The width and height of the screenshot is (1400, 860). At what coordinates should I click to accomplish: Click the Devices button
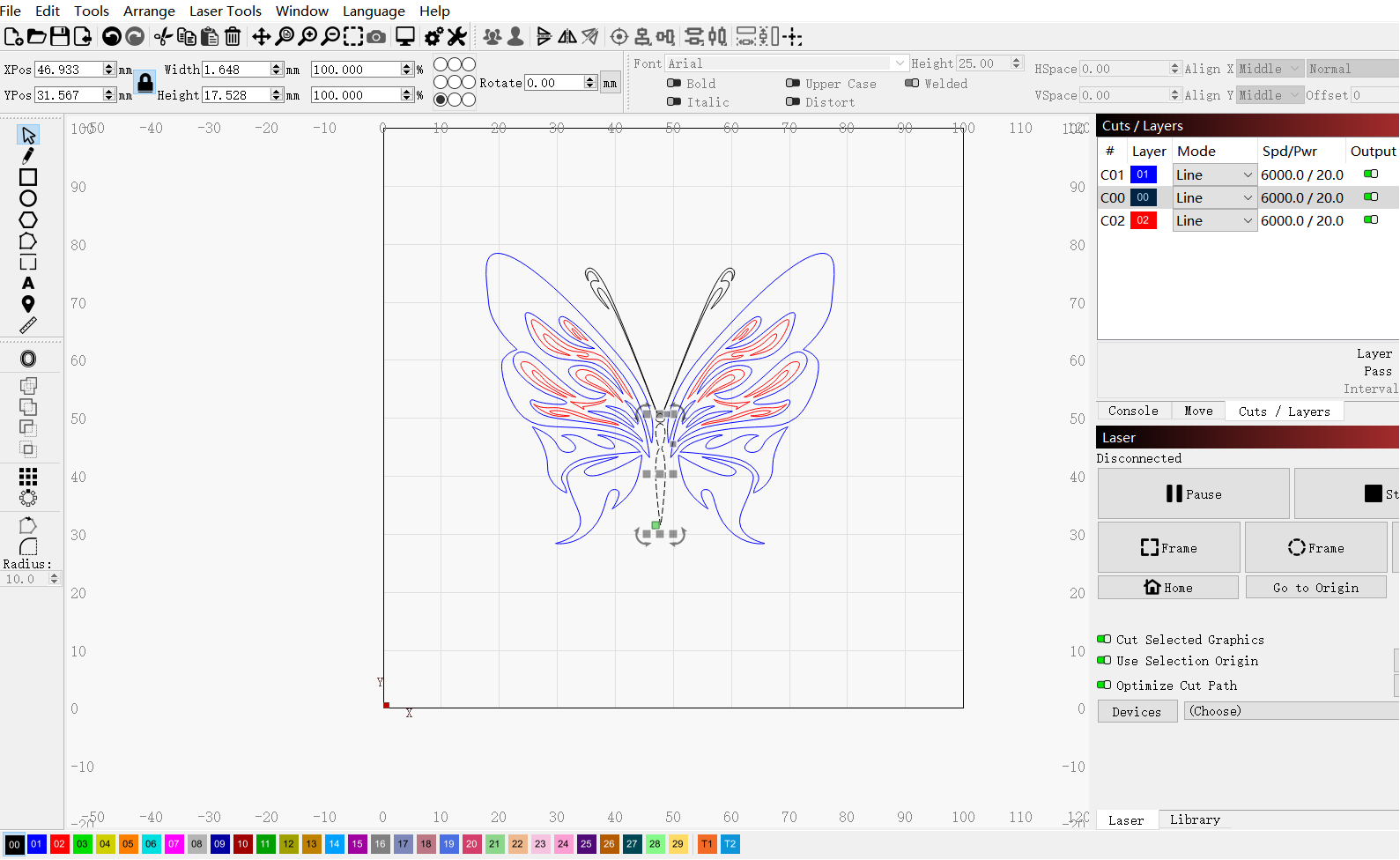tap(1137, 712)
